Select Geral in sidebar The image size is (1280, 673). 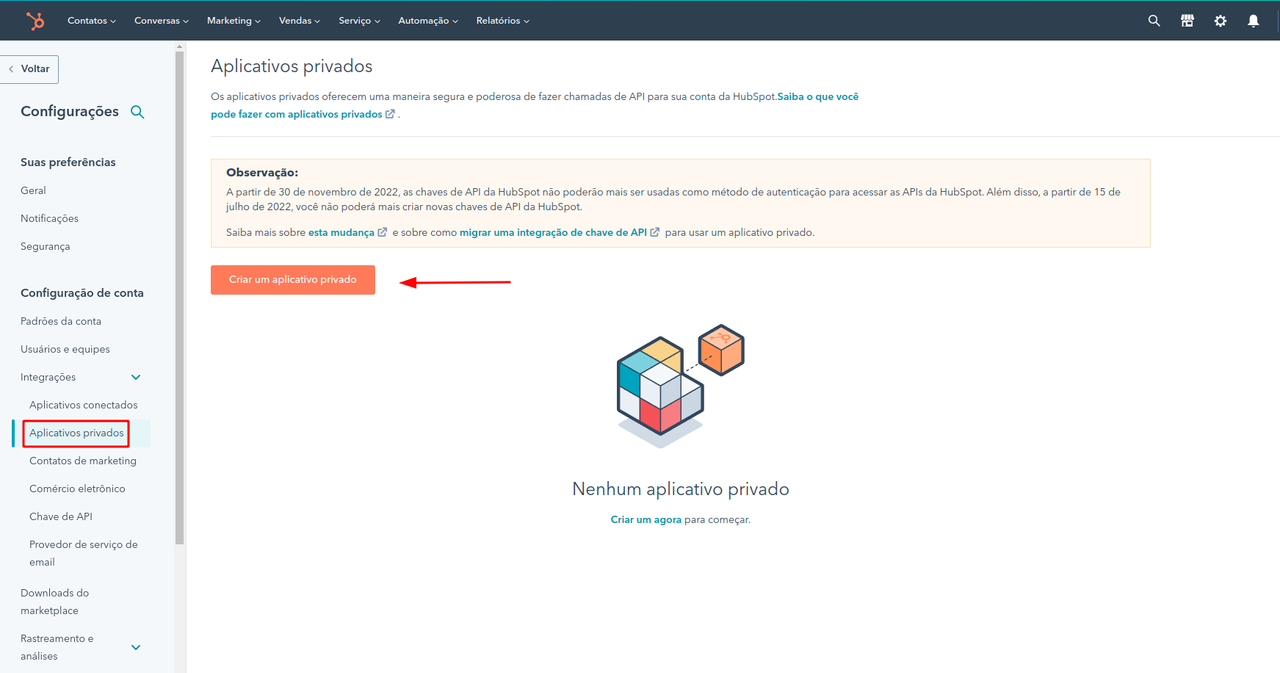(33, 190)
